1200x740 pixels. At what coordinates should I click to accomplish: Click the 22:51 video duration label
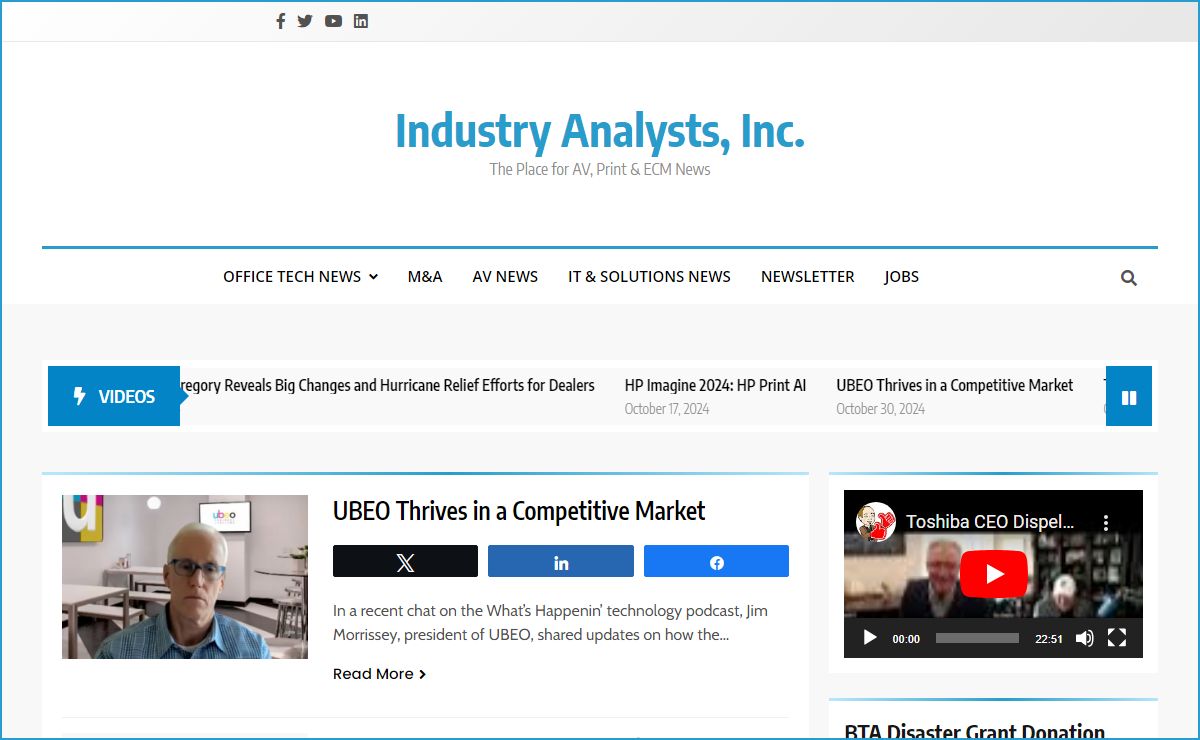pos(1049,639)
